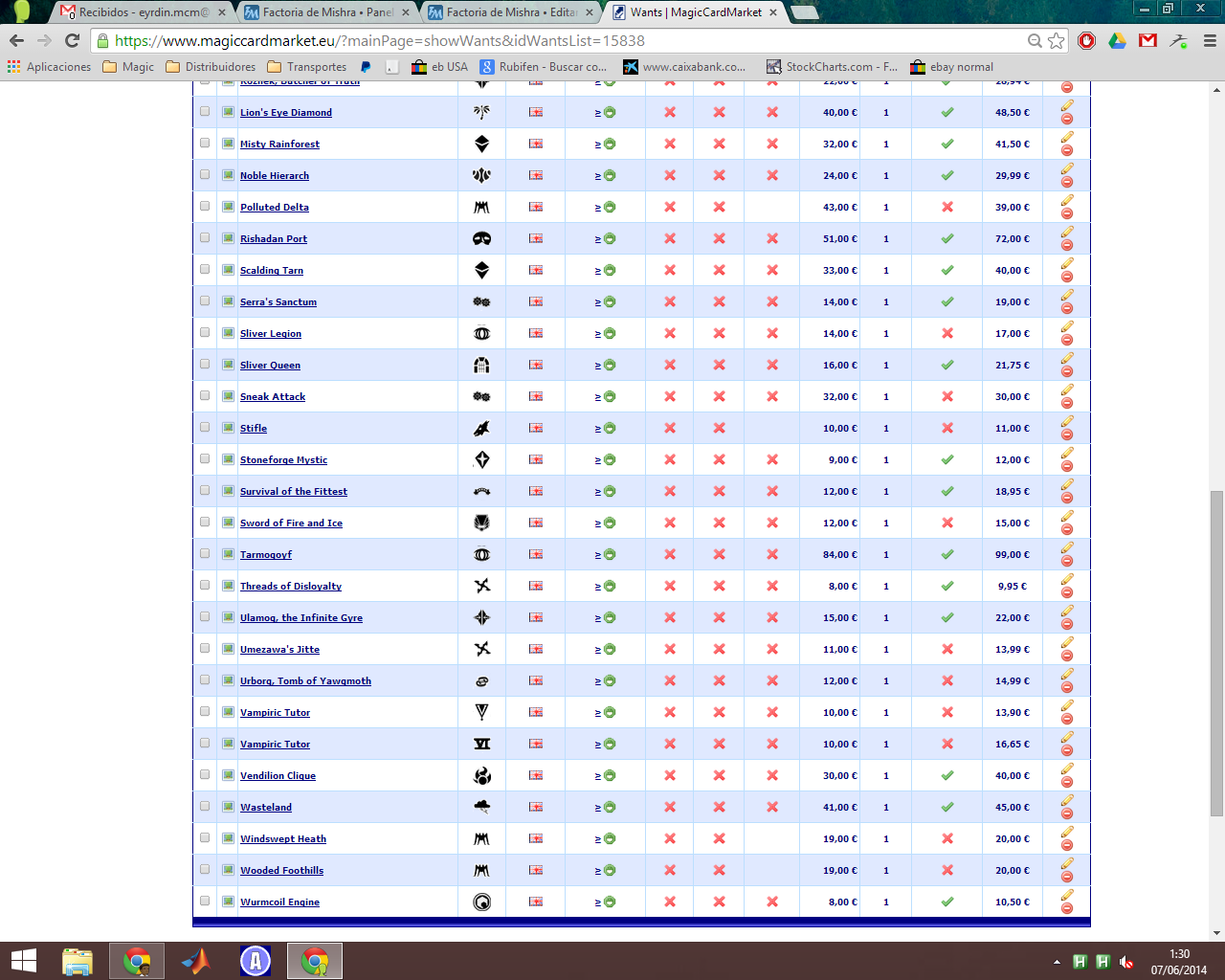1225x980 pixels.
Task: Select the checkbox for Misty Rainforest
Action: point(205,143)
